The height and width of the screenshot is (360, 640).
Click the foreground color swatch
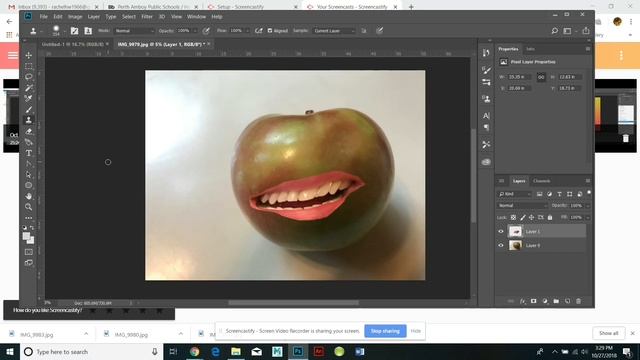point(27,236)
